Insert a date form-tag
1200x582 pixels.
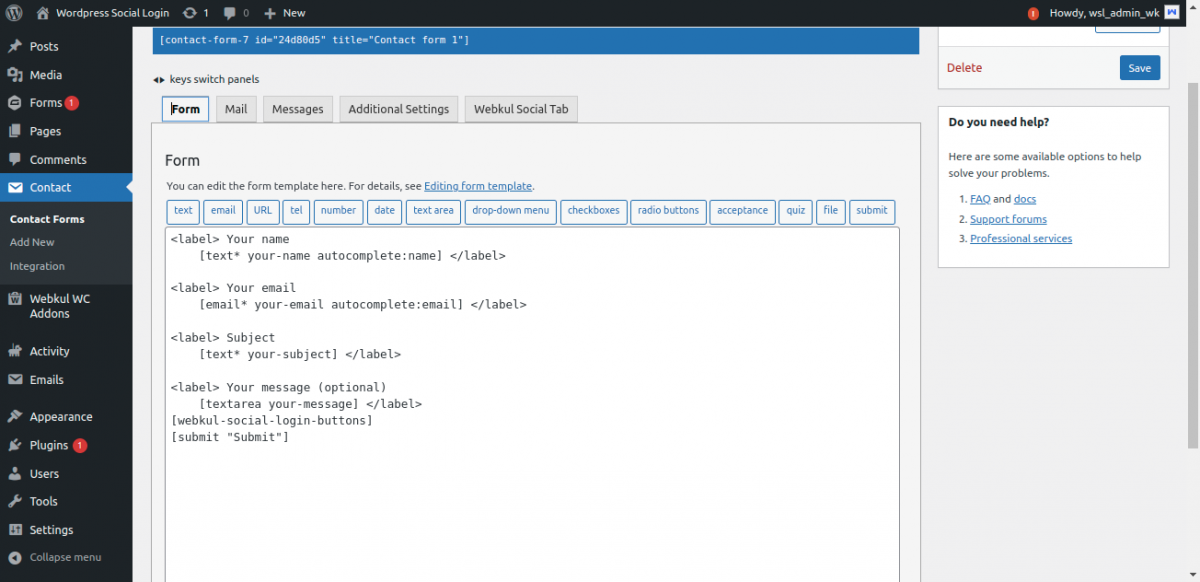[385, 211]
